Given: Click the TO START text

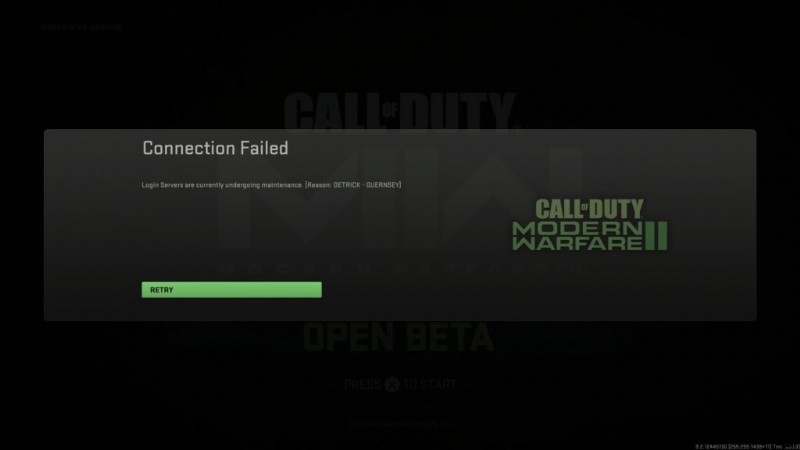Looking at the screenshot, I should click(429, 384).
